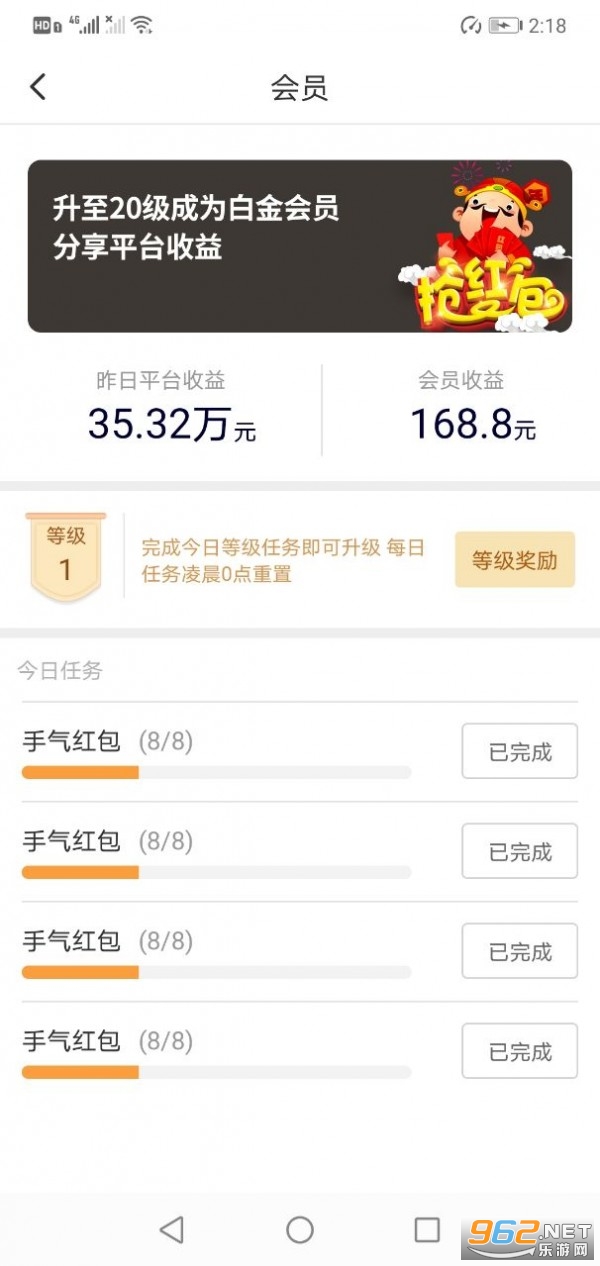600x1266 pixels.
Task: Tap the first 手气红包 progress bar
Action: click(x=216, y=772)
